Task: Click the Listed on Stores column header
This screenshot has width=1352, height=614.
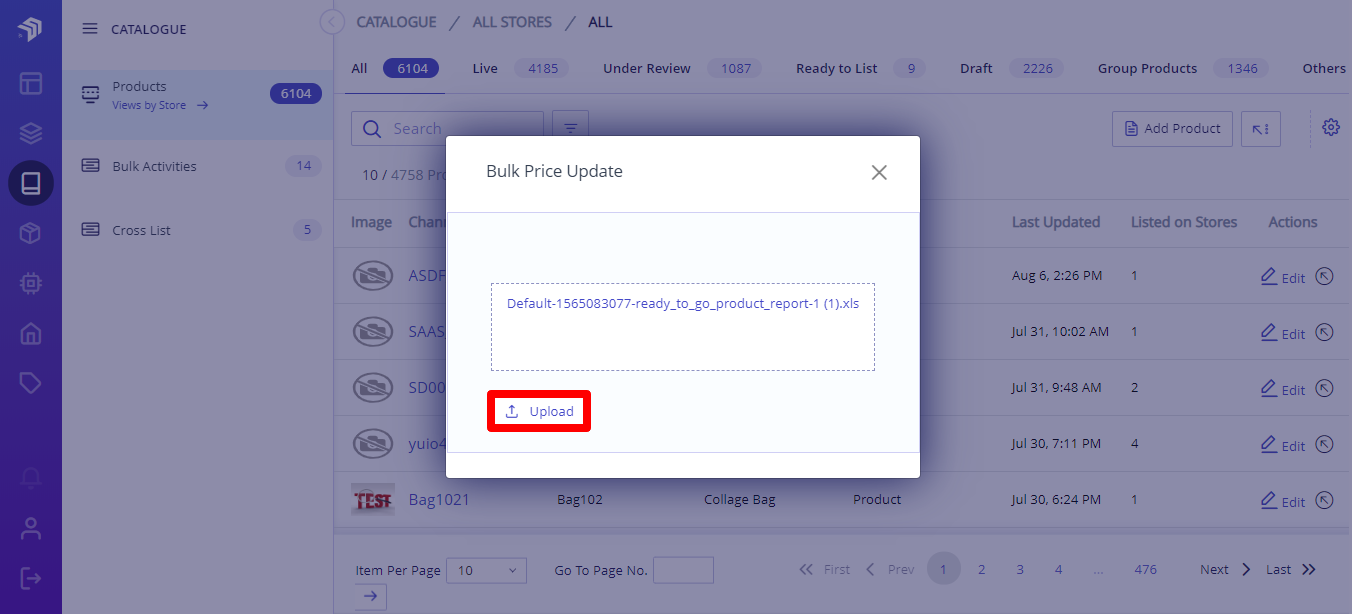Action: tap(1184, 222)
